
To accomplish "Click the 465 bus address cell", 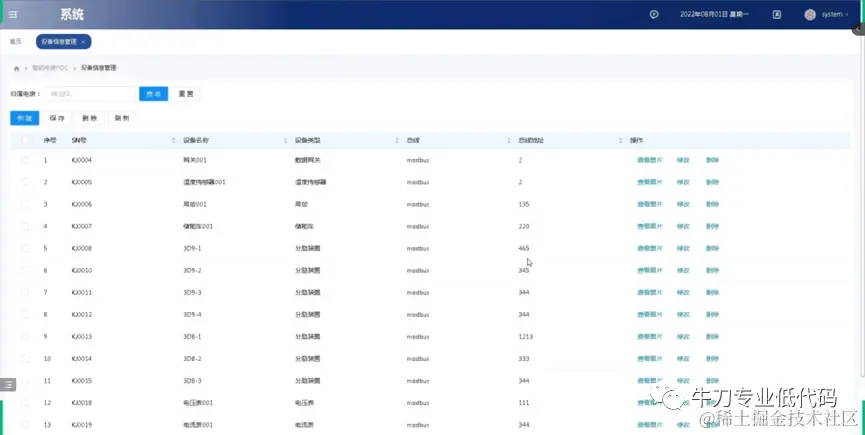I will pyautogui.click(x=524, y=248).
